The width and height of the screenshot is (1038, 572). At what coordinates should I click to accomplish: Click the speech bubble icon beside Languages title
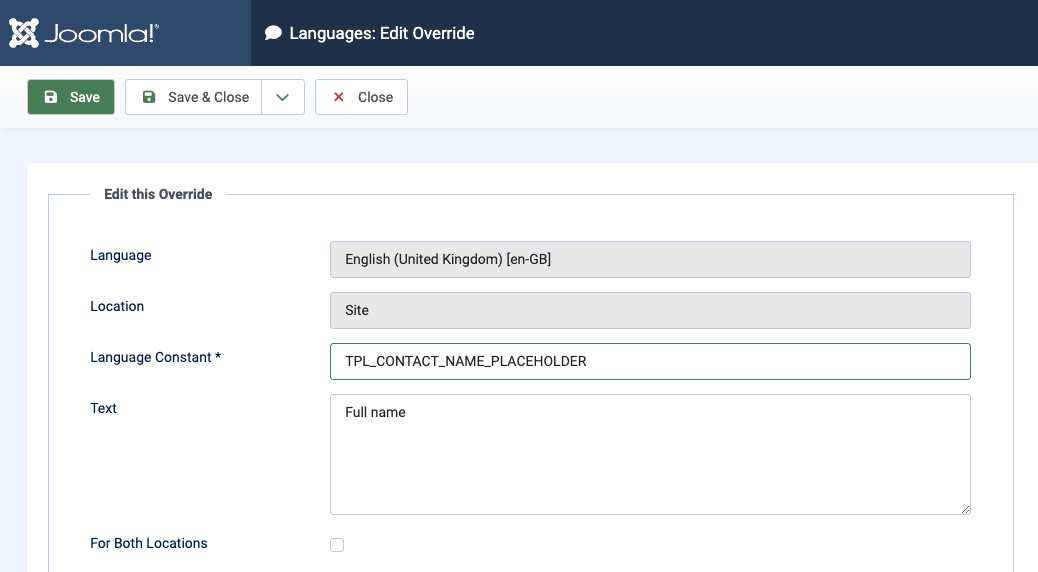tap(273, 33)
